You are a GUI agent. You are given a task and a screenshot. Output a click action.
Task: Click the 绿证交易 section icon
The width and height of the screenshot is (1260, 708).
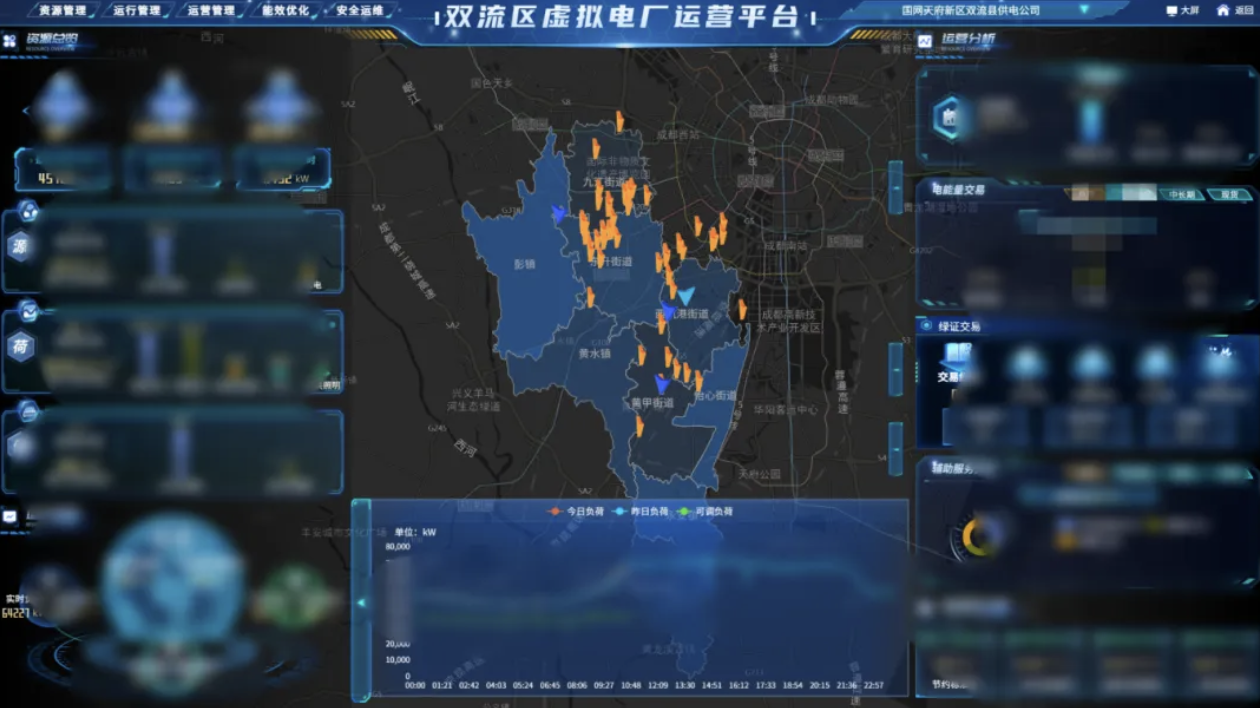(x=925, y=326)
